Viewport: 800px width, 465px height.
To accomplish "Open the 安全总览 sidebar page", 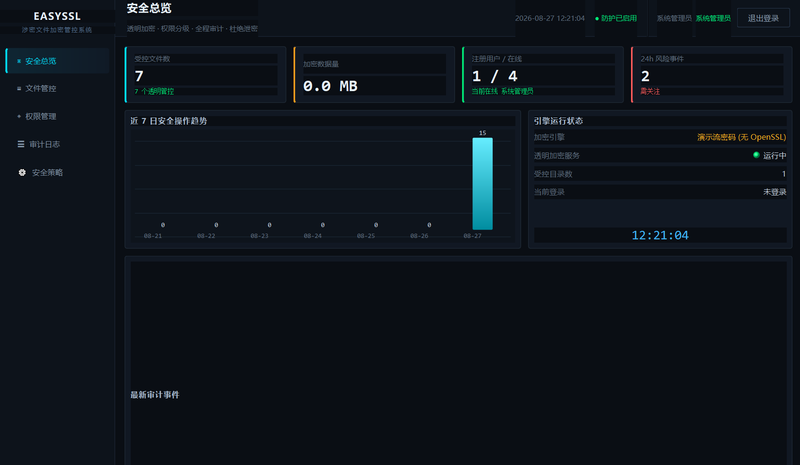I will pyautogui.click(x=57, y=61).
